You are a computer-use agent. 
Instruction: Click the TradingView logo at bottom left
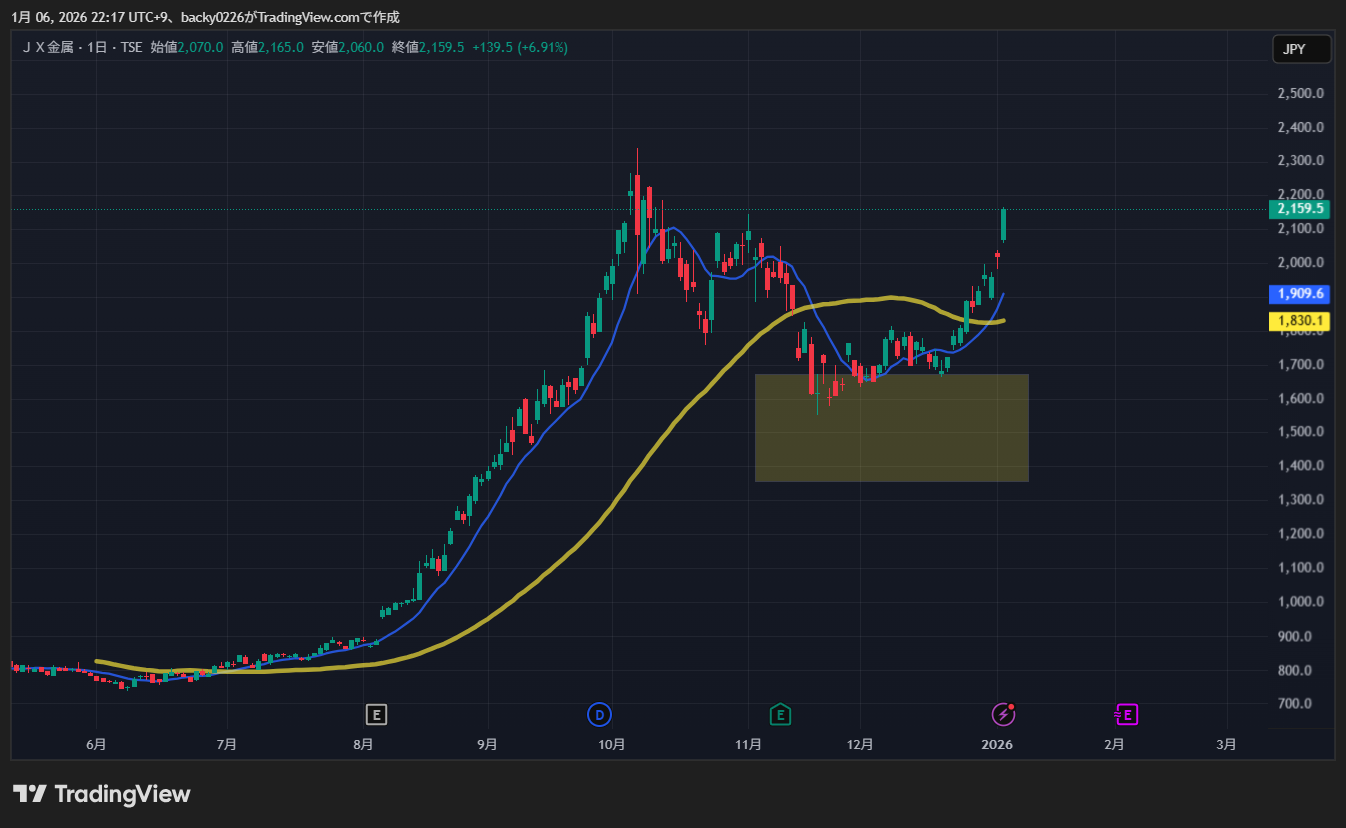pos(101,794)
